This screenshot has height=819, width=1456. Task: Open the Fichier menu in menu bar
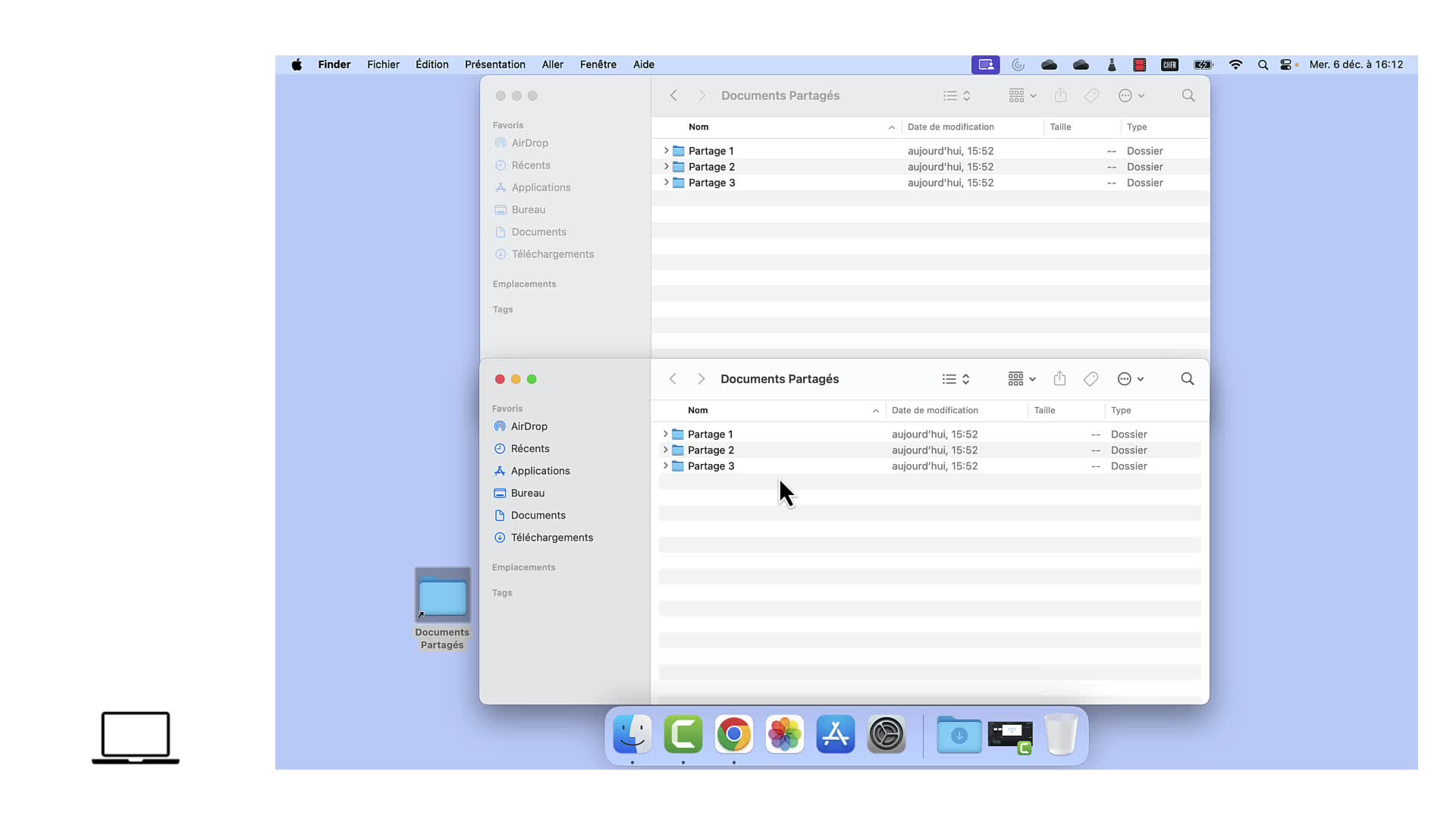pos(383,64)
